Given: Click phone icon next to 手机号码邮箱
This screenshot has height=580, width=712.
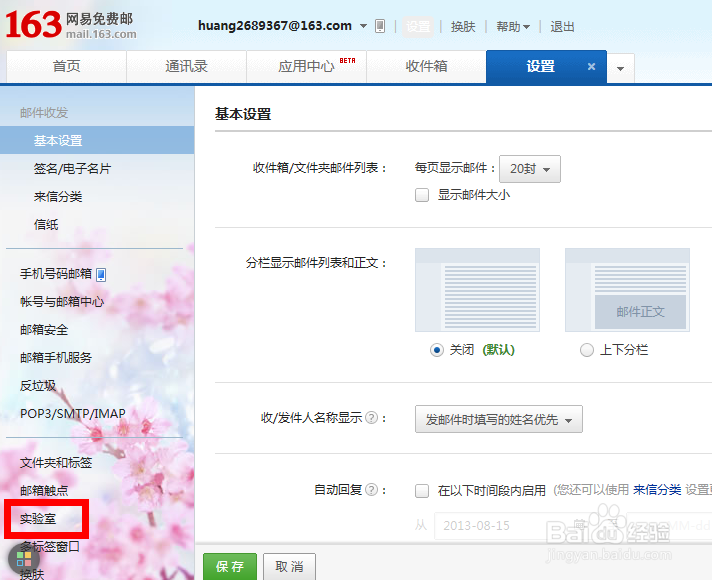Looking at the screenshot, I should tap(101, 274).
